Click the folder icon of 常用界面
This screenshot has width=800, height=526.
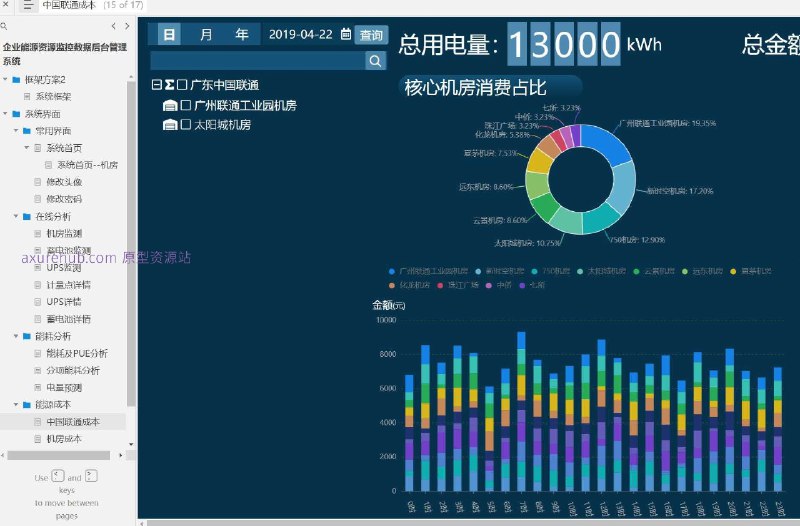coord(27,131)
